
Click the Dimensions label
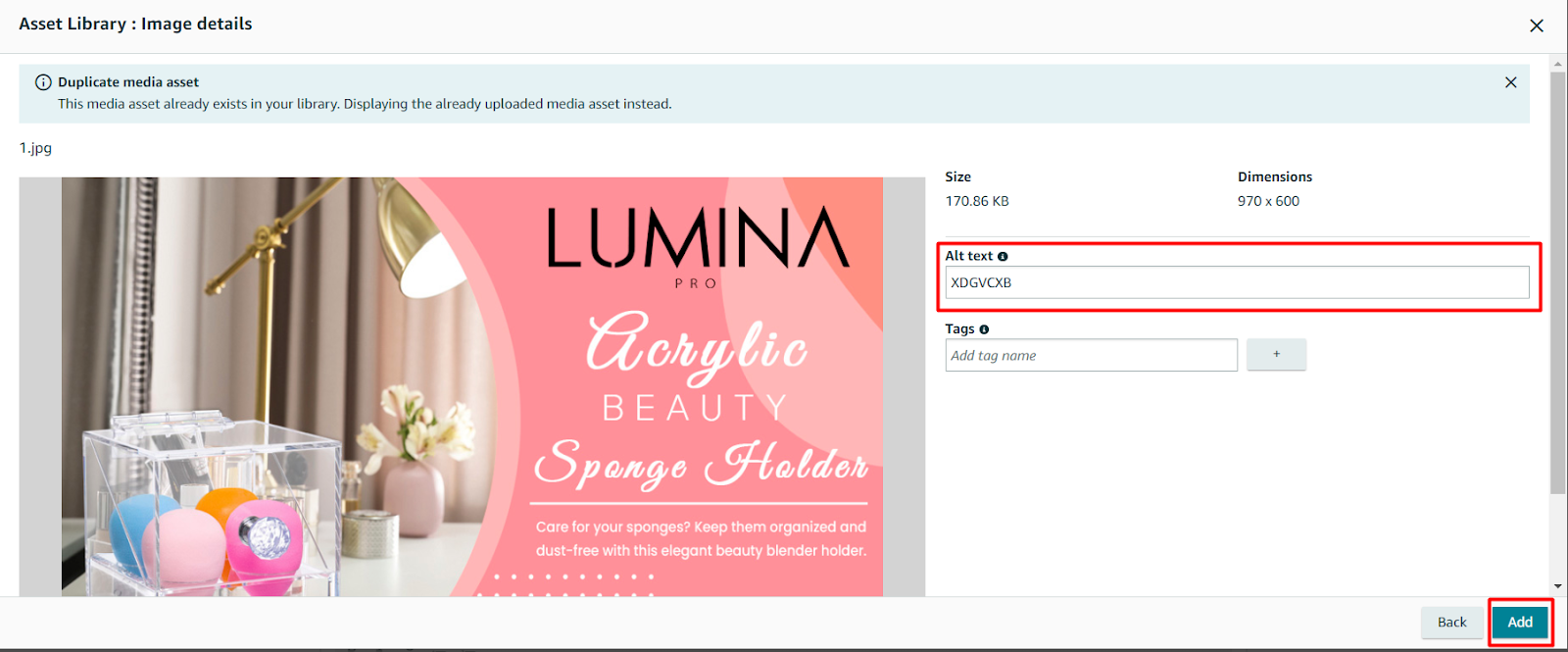pos(1275,177)
